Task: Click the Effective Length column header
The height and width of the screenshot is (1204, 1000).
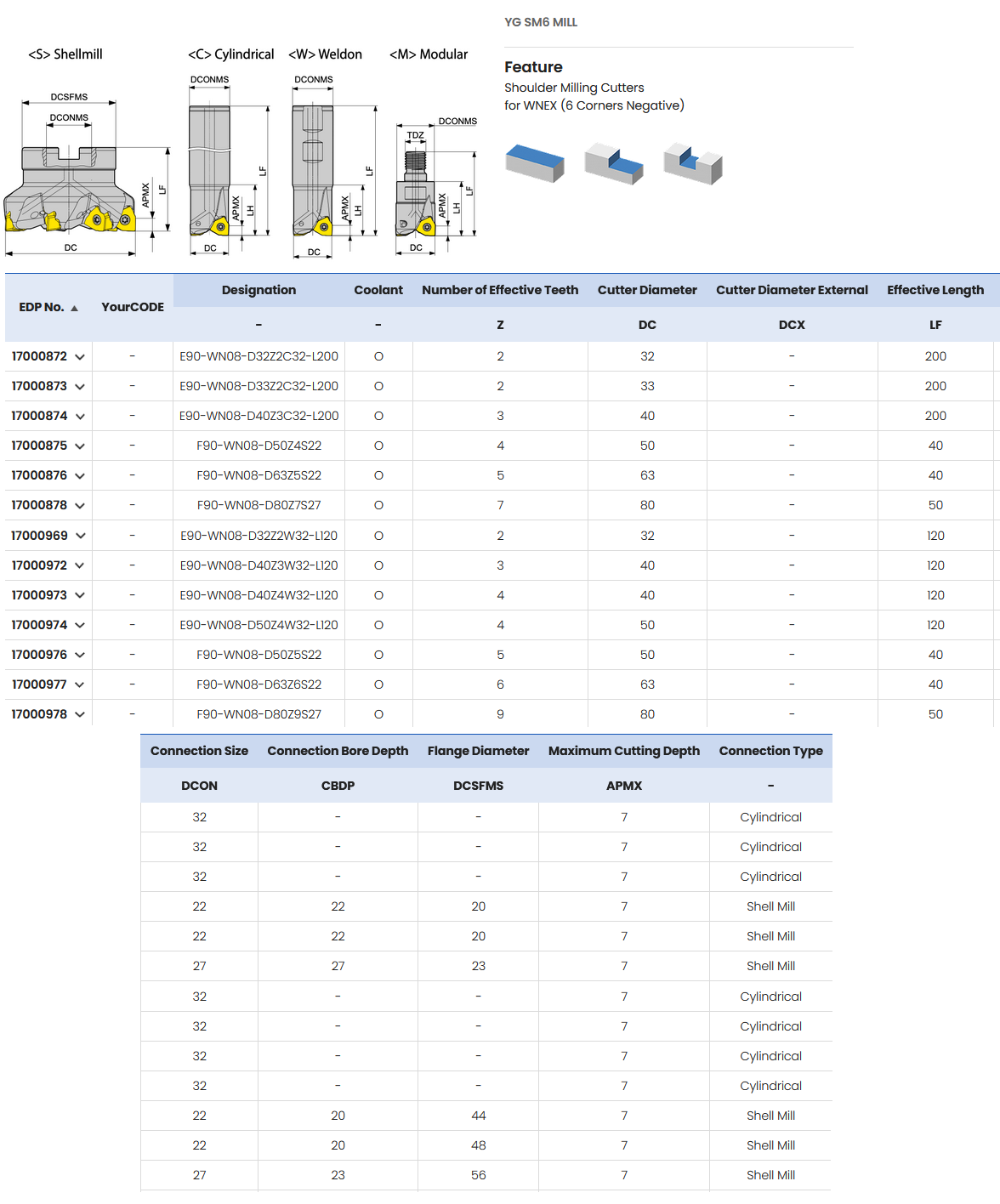Action: 935,290
